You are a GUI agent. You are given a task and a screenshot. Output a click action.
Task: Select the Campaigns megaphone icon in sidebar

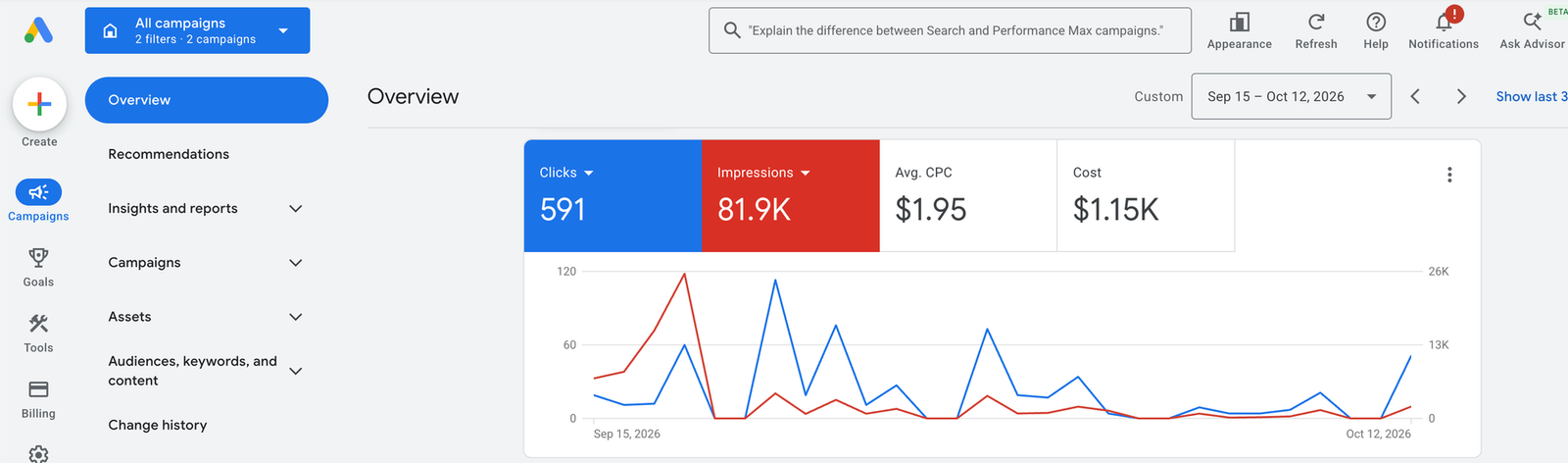38,192
